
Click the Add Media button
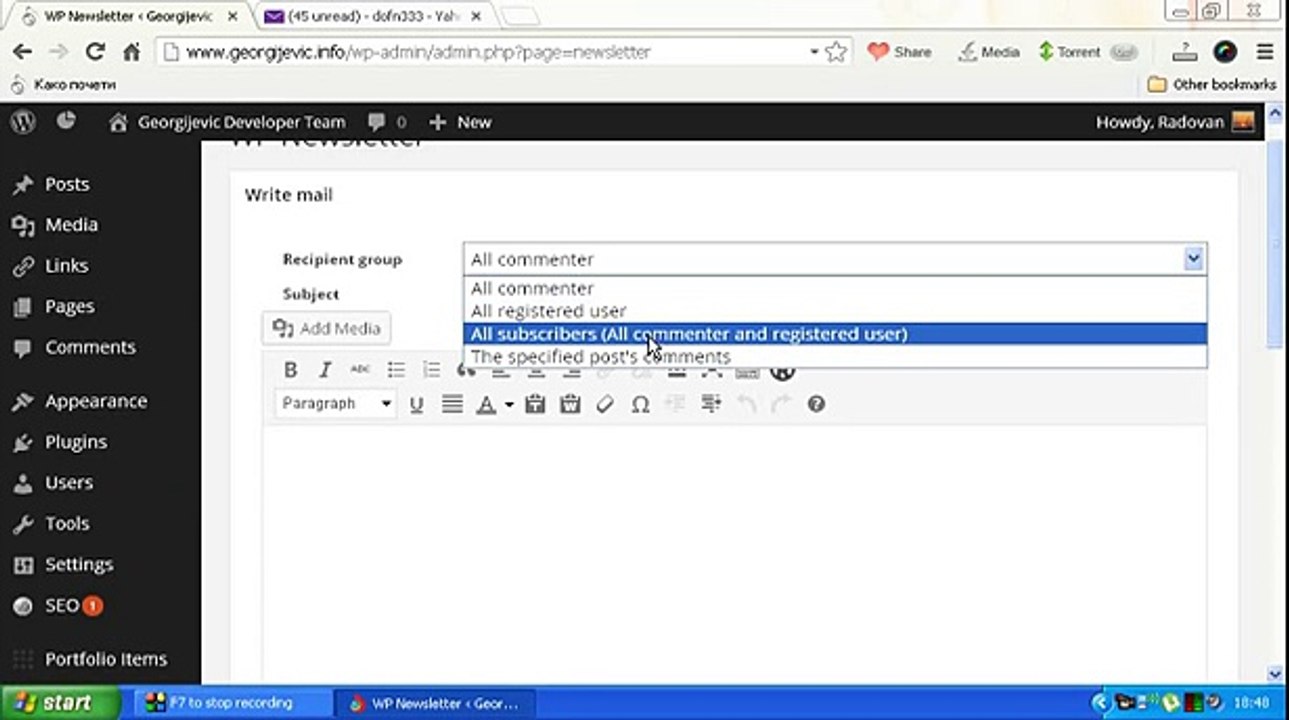pos(327,328)
